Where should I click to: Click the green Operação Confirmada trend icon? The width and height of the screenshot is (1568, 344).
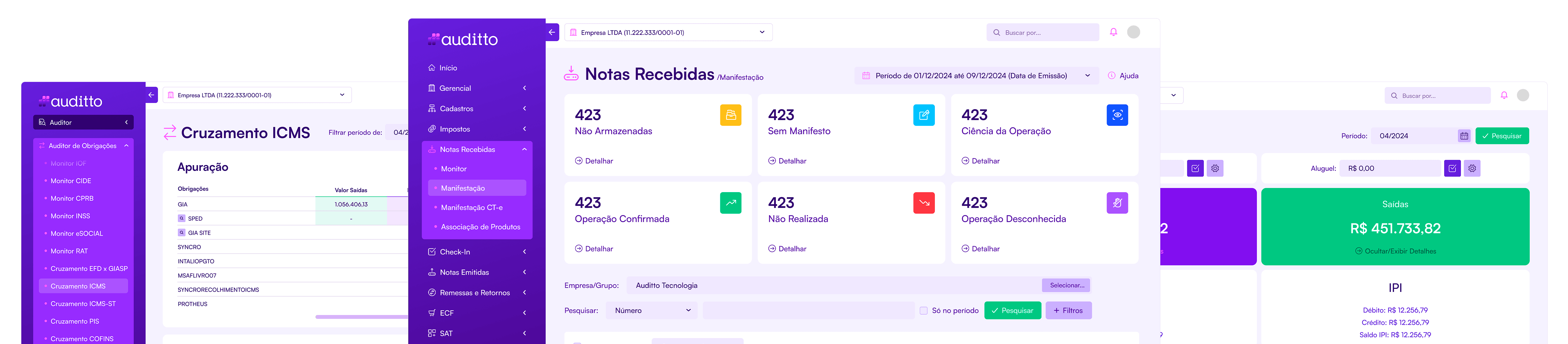[x=730, y=203]
